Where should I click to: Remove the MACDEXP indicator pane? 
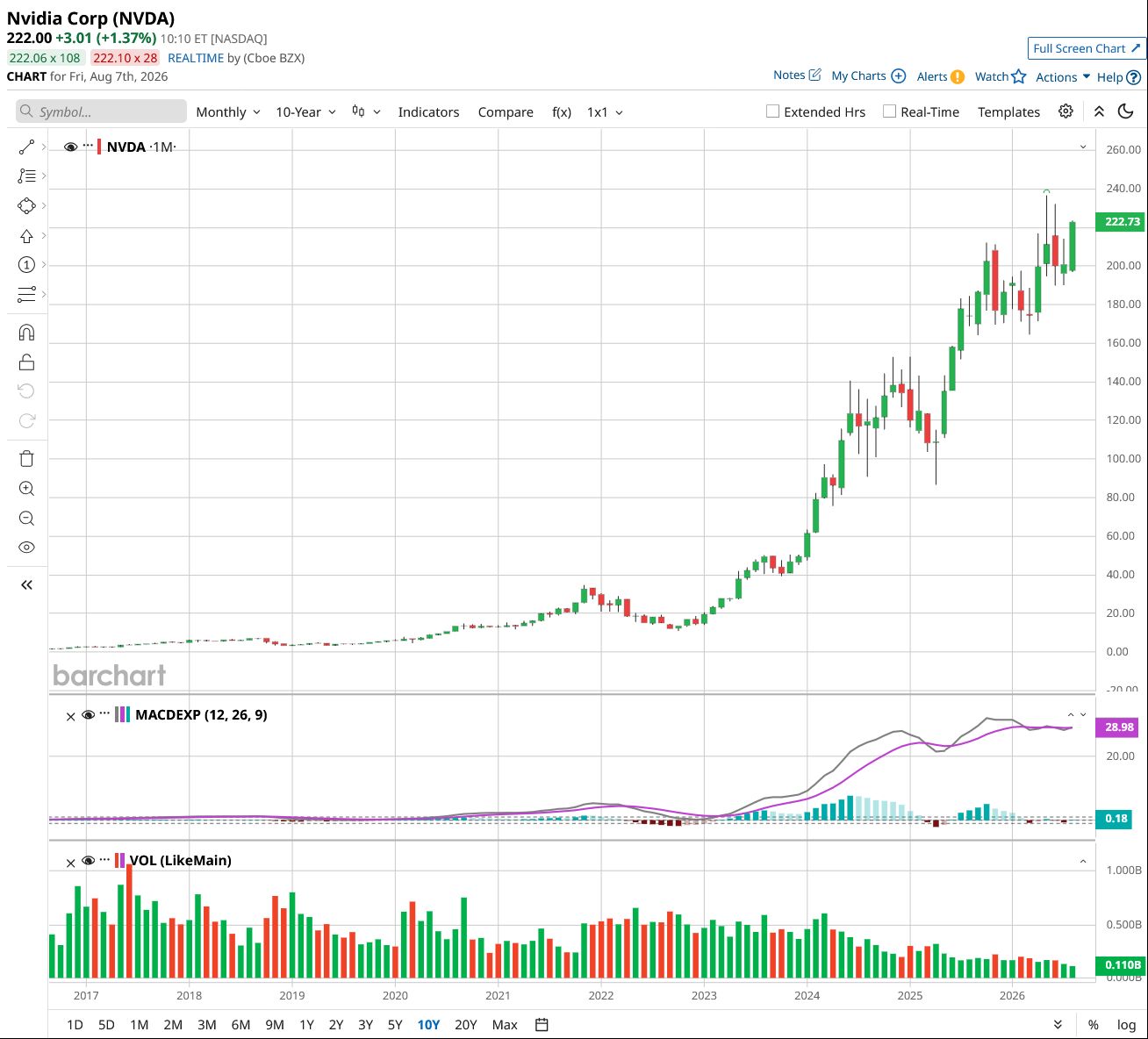(71, 716)
